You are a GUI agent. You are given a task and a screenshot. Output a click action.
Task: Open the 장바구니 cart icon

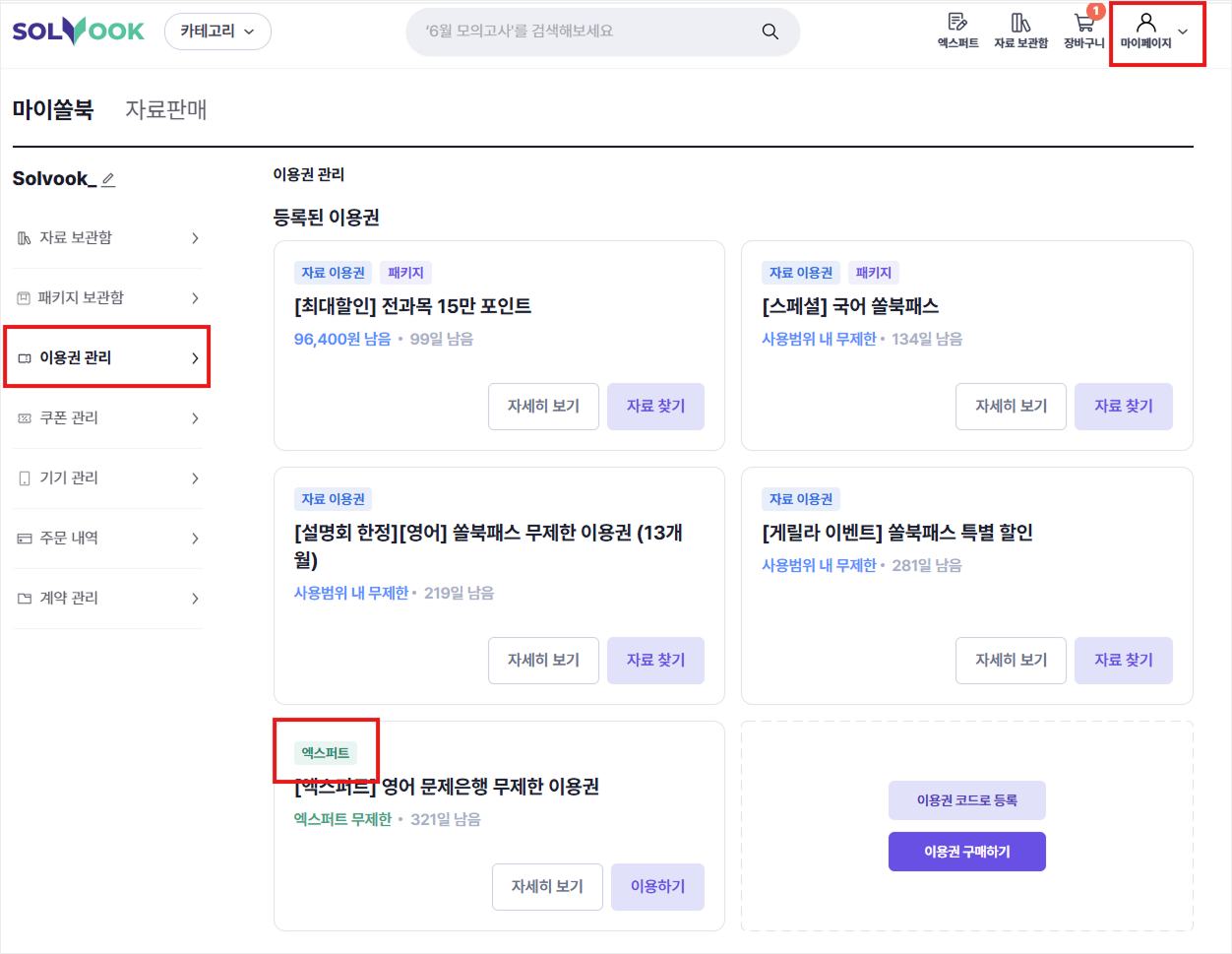pos(1084,31)
